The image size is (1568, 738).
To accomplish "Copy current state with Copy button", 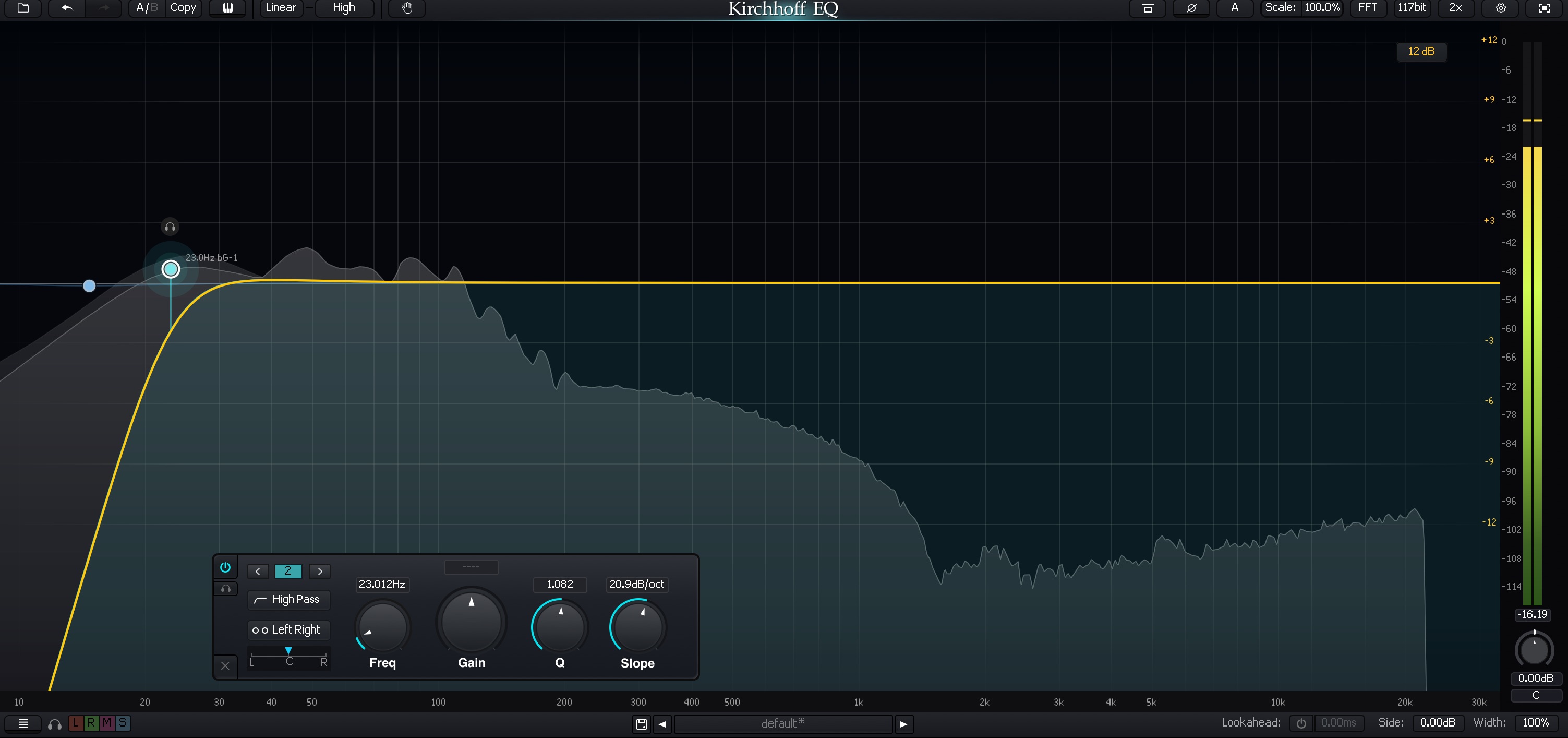I will point(183,8).
